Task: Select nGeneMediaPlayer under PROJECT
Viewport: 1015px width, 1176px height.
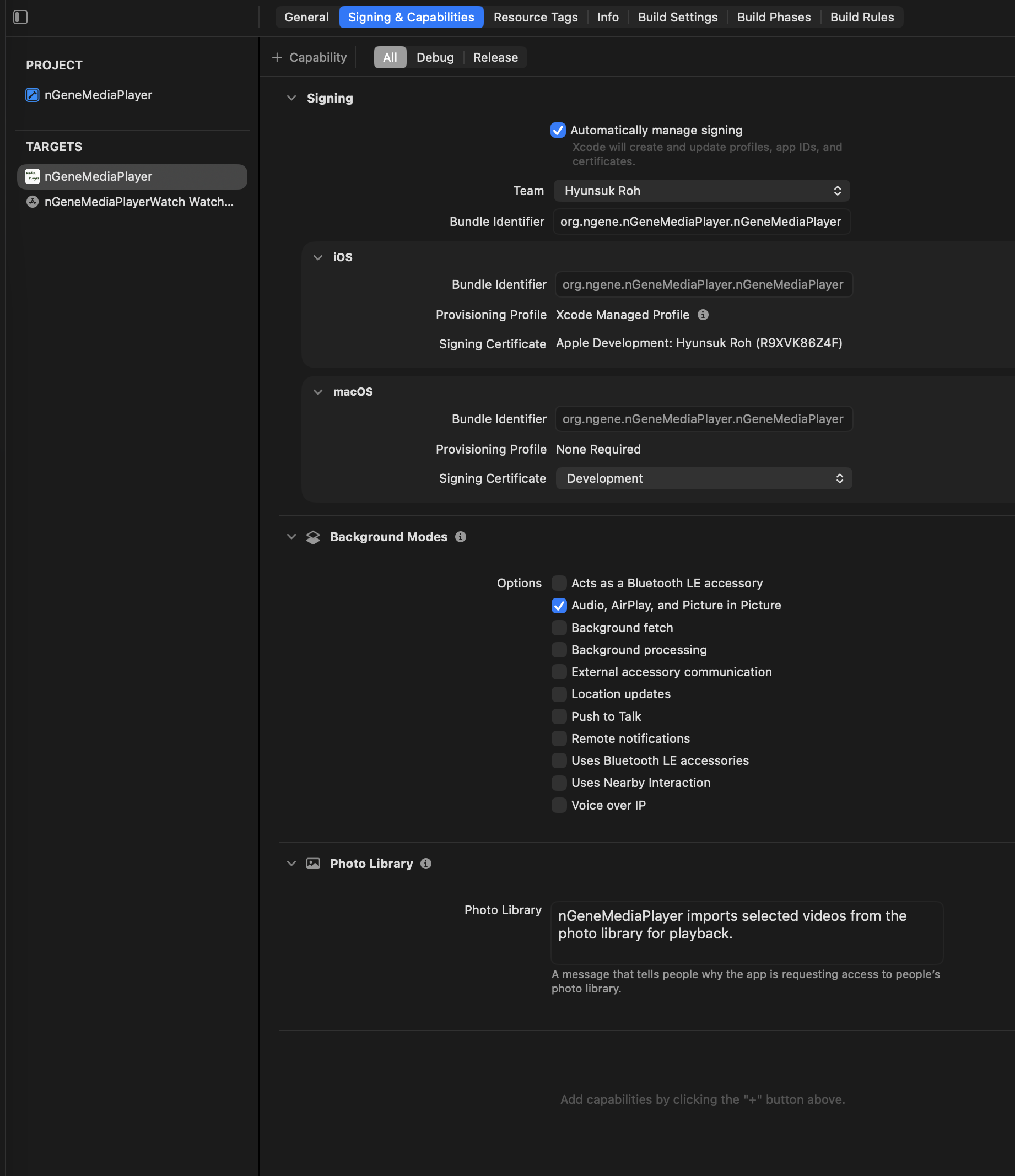Action: click(x=133, y=95)
